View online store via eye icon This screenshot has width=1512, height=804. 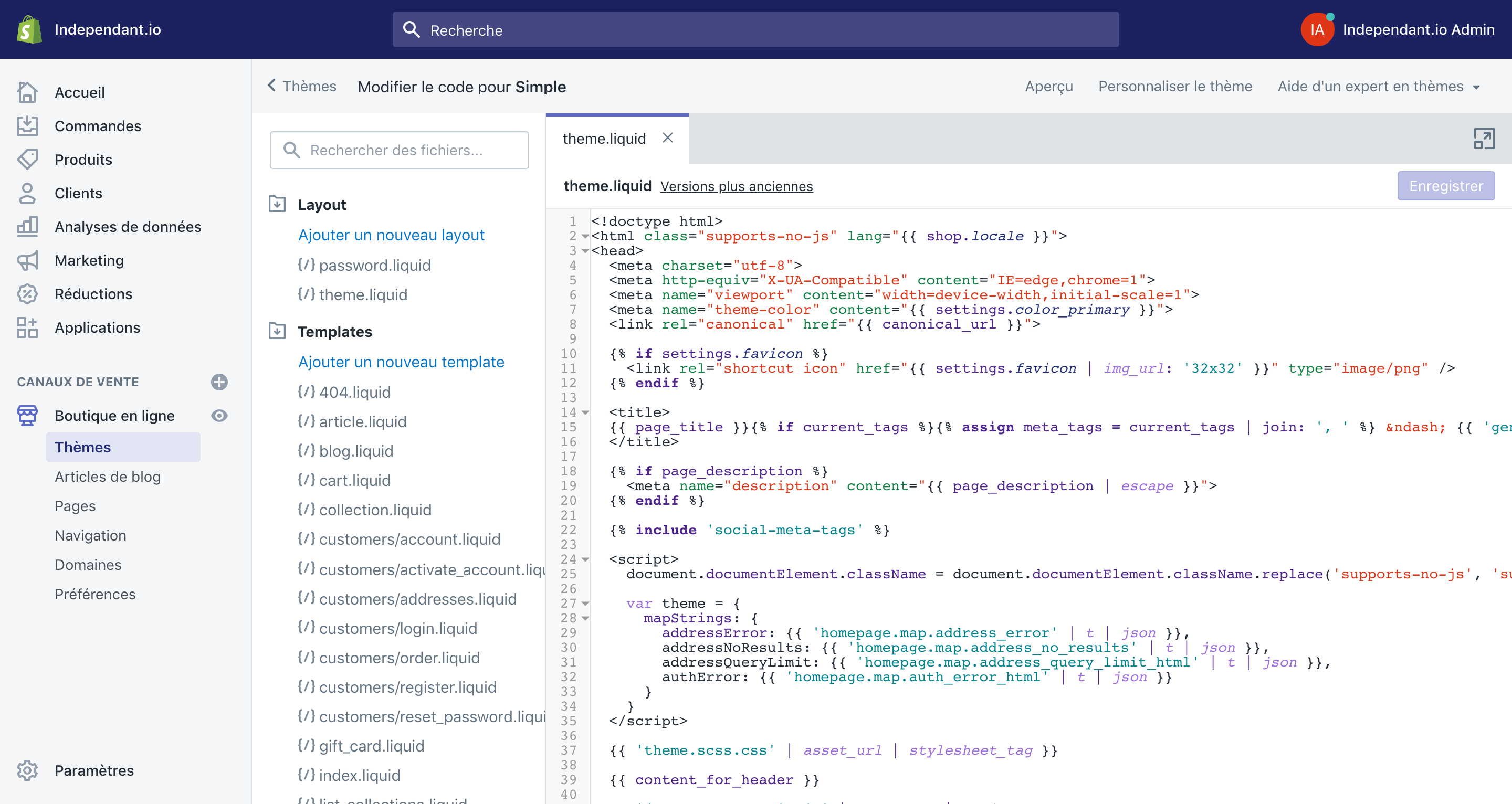[219, 416]
